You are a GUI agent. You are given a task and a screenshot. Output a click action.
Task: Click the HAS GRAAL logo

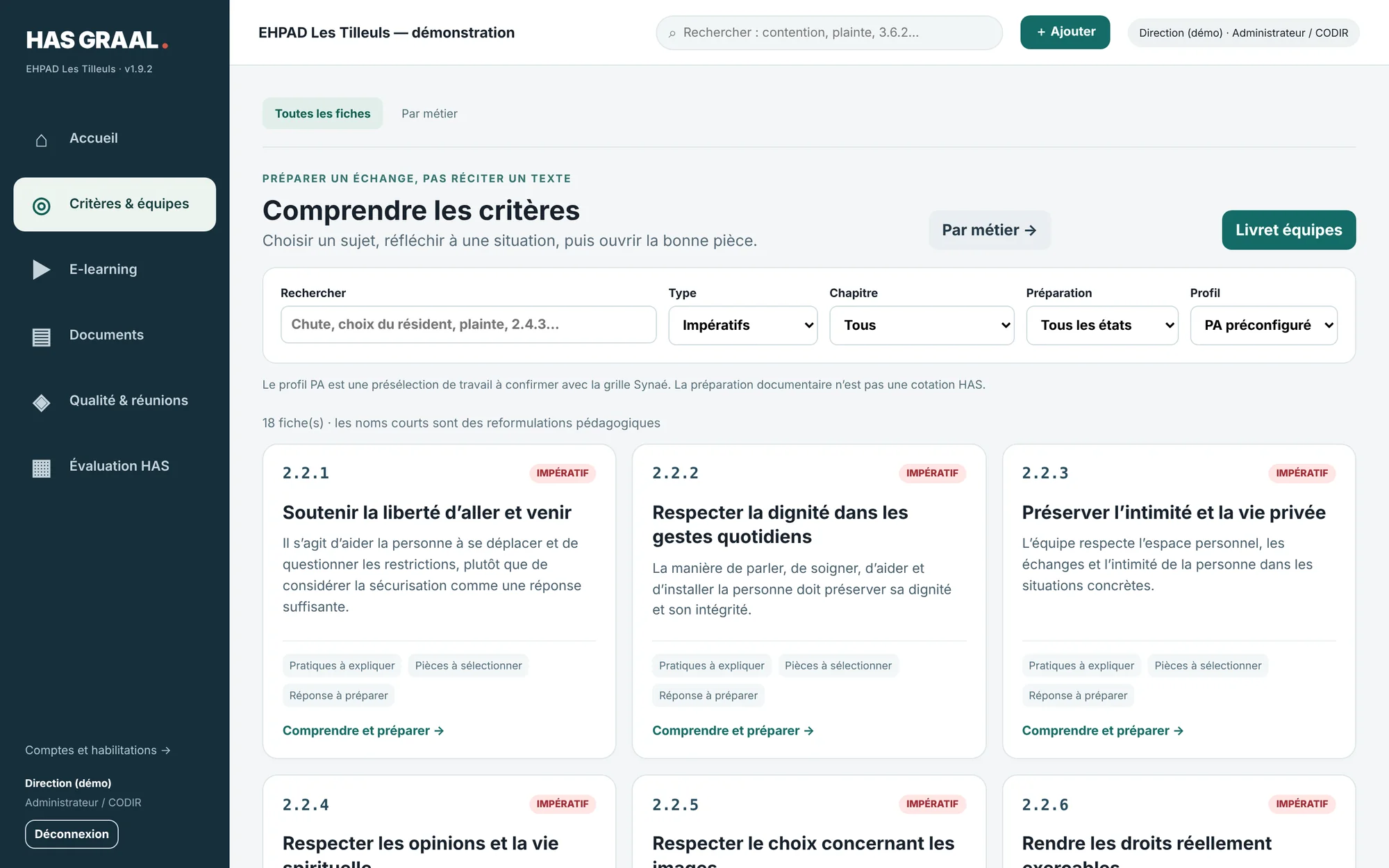coord(97,40)
